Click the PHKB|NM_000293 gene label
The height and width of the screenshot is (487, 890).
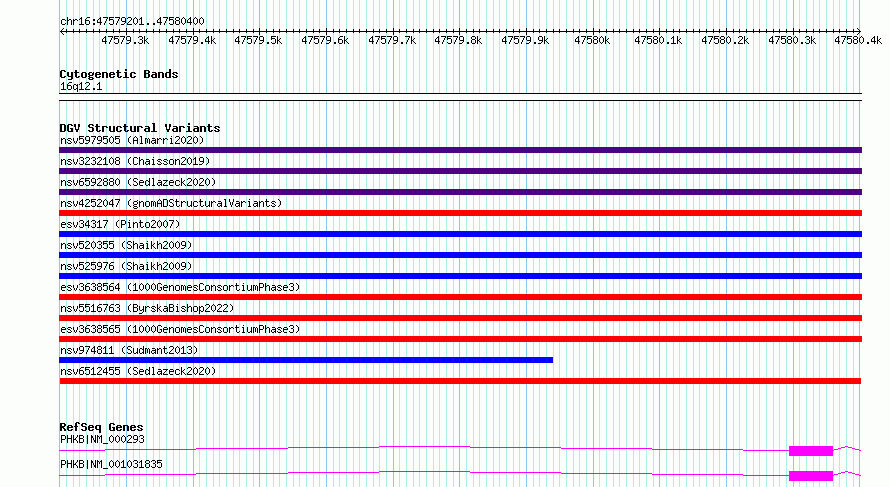pos(102,439)
